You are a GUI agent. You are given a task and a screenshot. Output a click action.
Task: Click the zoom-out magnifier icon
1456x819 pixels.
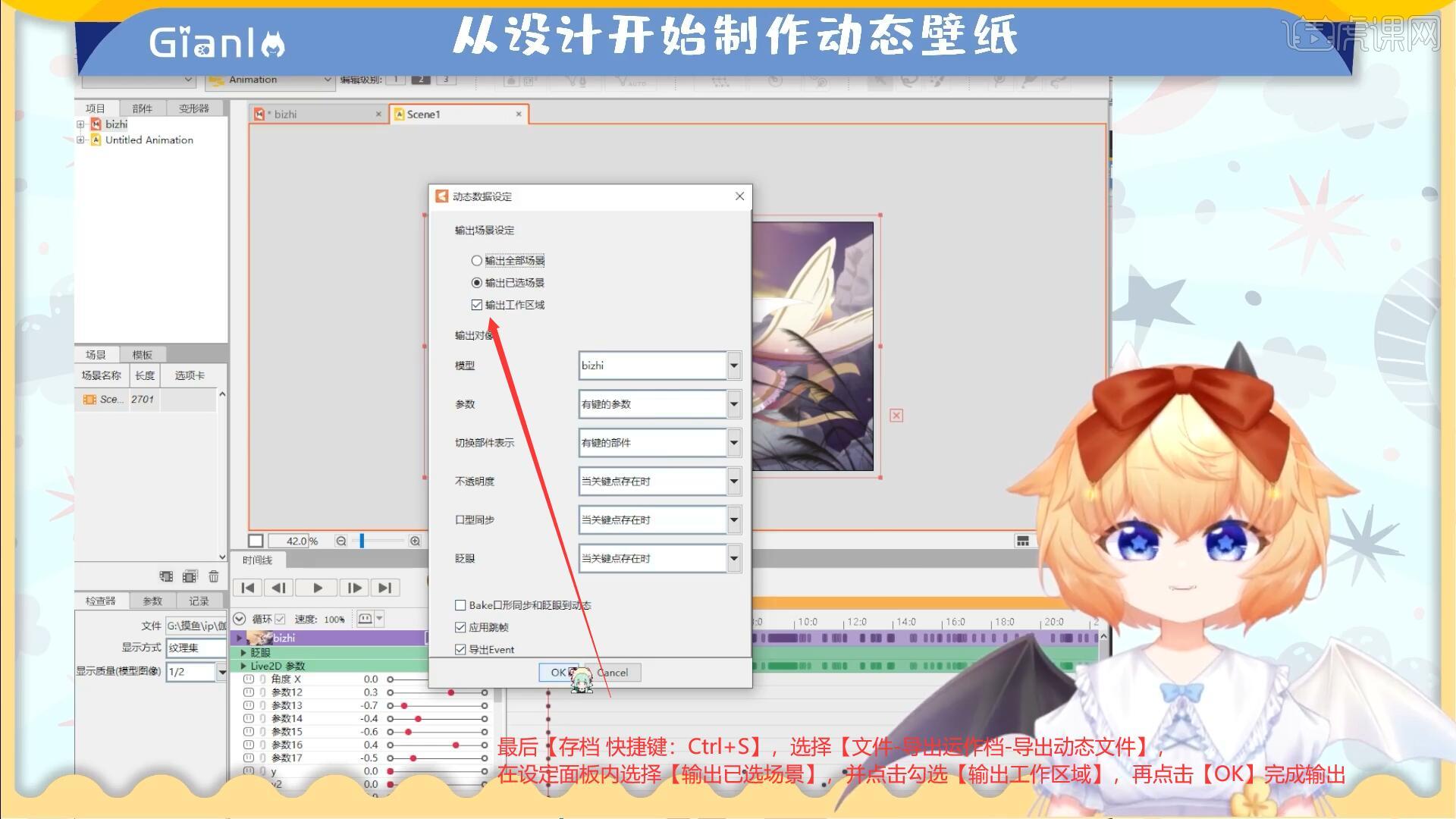[342, 541]
